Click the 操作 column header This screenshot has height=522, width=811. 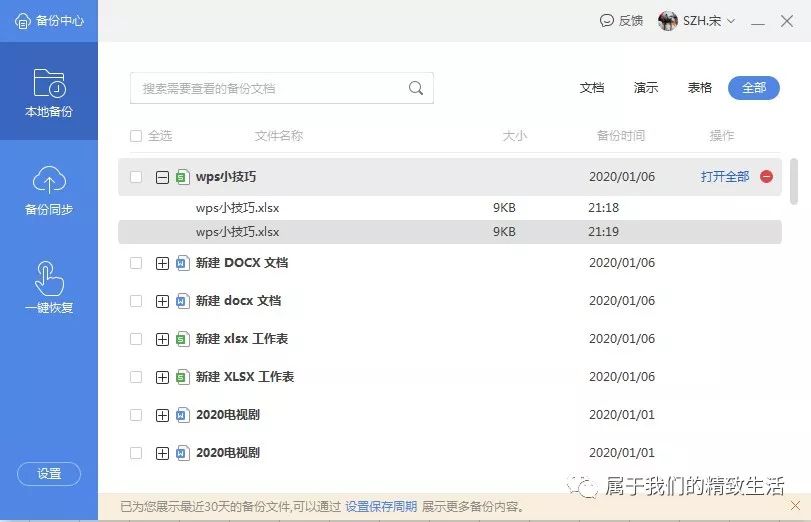tap(722, 136)
